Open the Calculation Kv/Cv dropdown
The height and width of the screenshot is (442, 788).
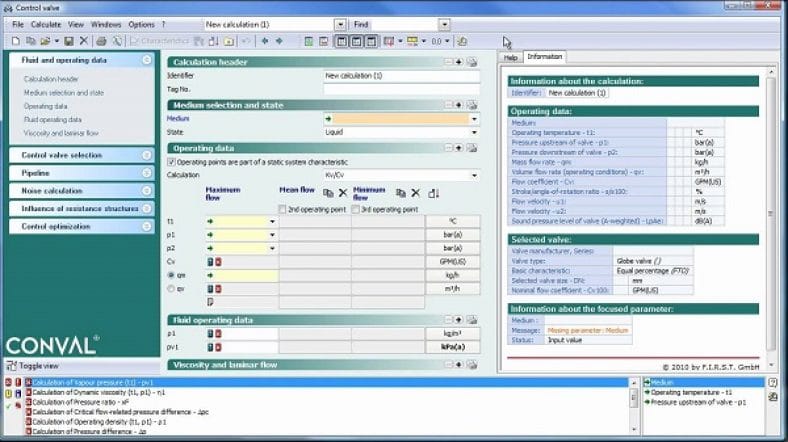tap(473, 175)
